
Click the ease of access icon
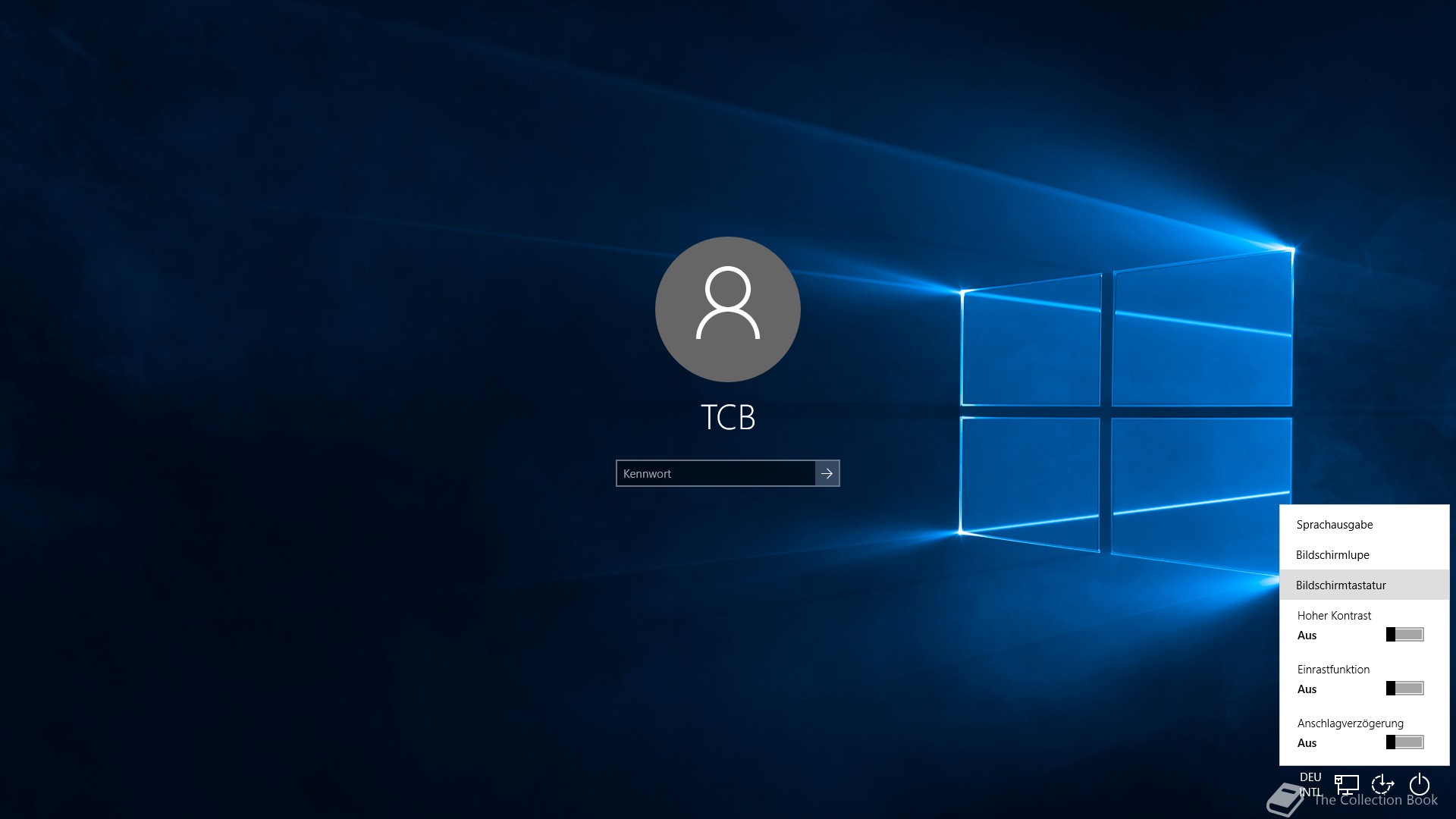click(1383, 785)
